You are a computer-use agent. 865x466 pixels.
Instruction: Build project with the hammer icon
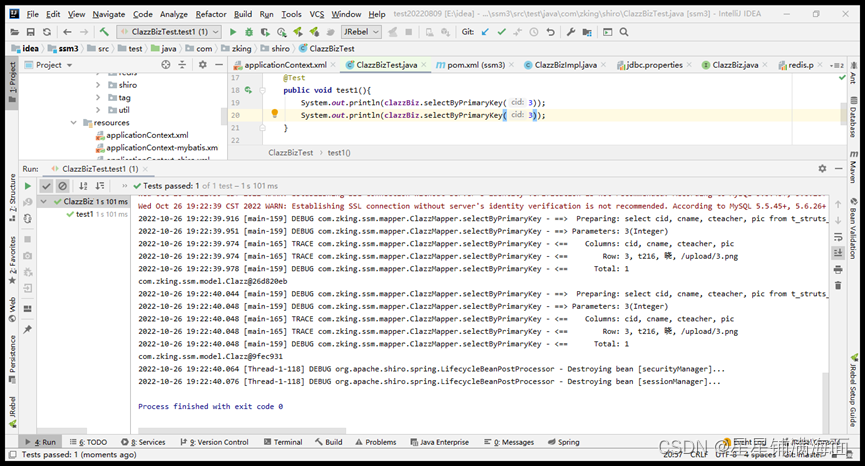click(x=104, y=32)
